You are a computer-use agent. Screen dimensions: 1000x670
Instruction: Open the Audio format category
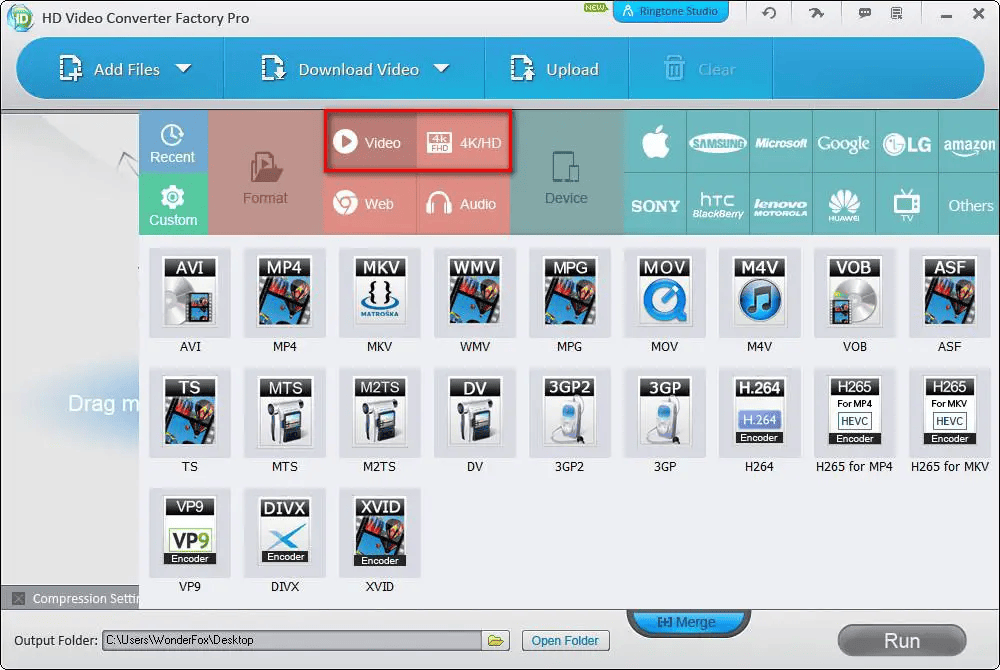[x=463, y=204]
